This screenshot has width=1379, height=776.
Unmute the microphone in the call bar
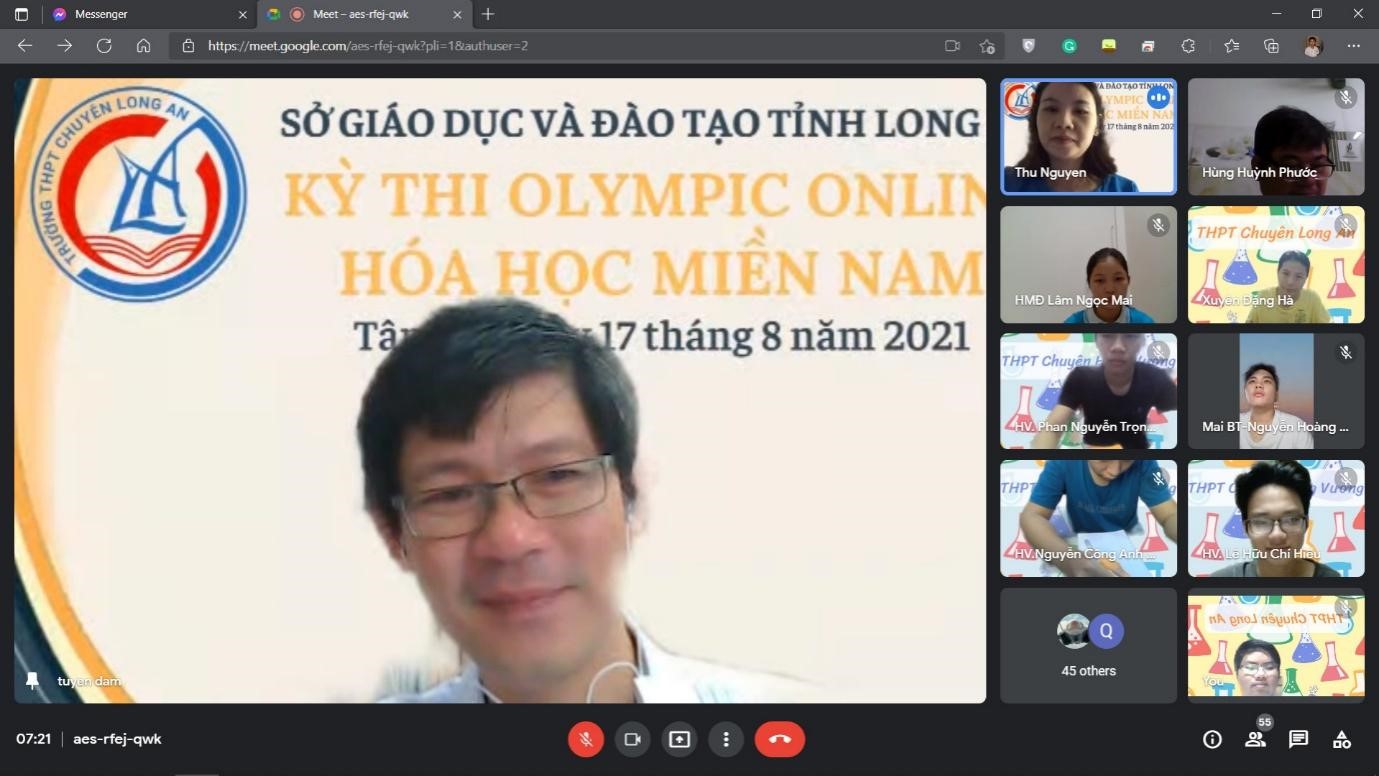586,739
